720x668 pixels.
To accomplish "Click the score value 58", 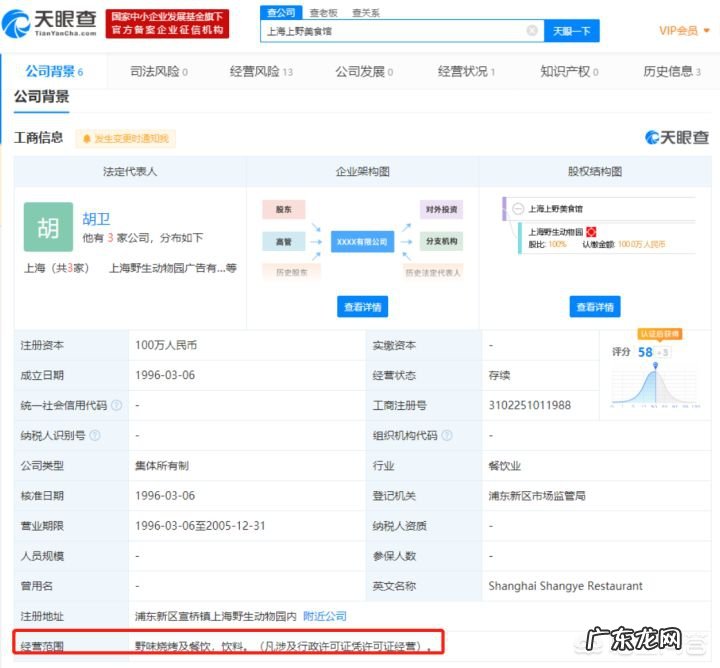I will 645,352.
